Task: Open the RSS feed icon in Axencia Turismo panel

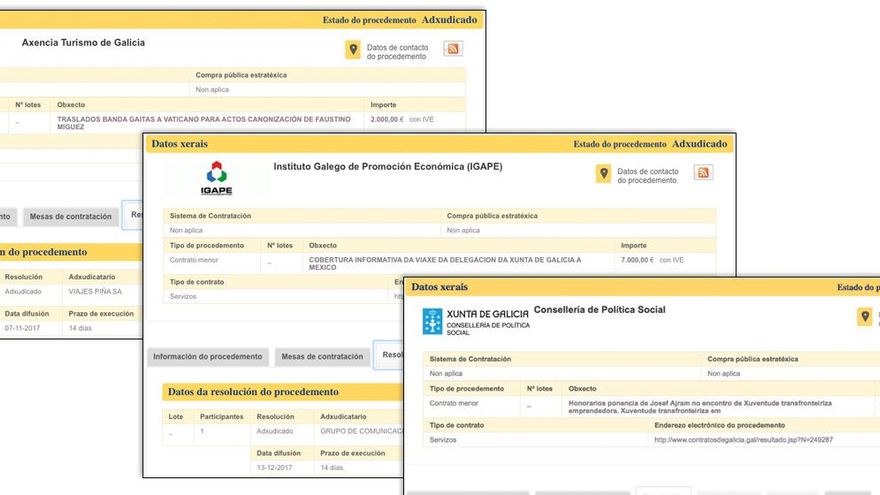Action: (453, 49)
